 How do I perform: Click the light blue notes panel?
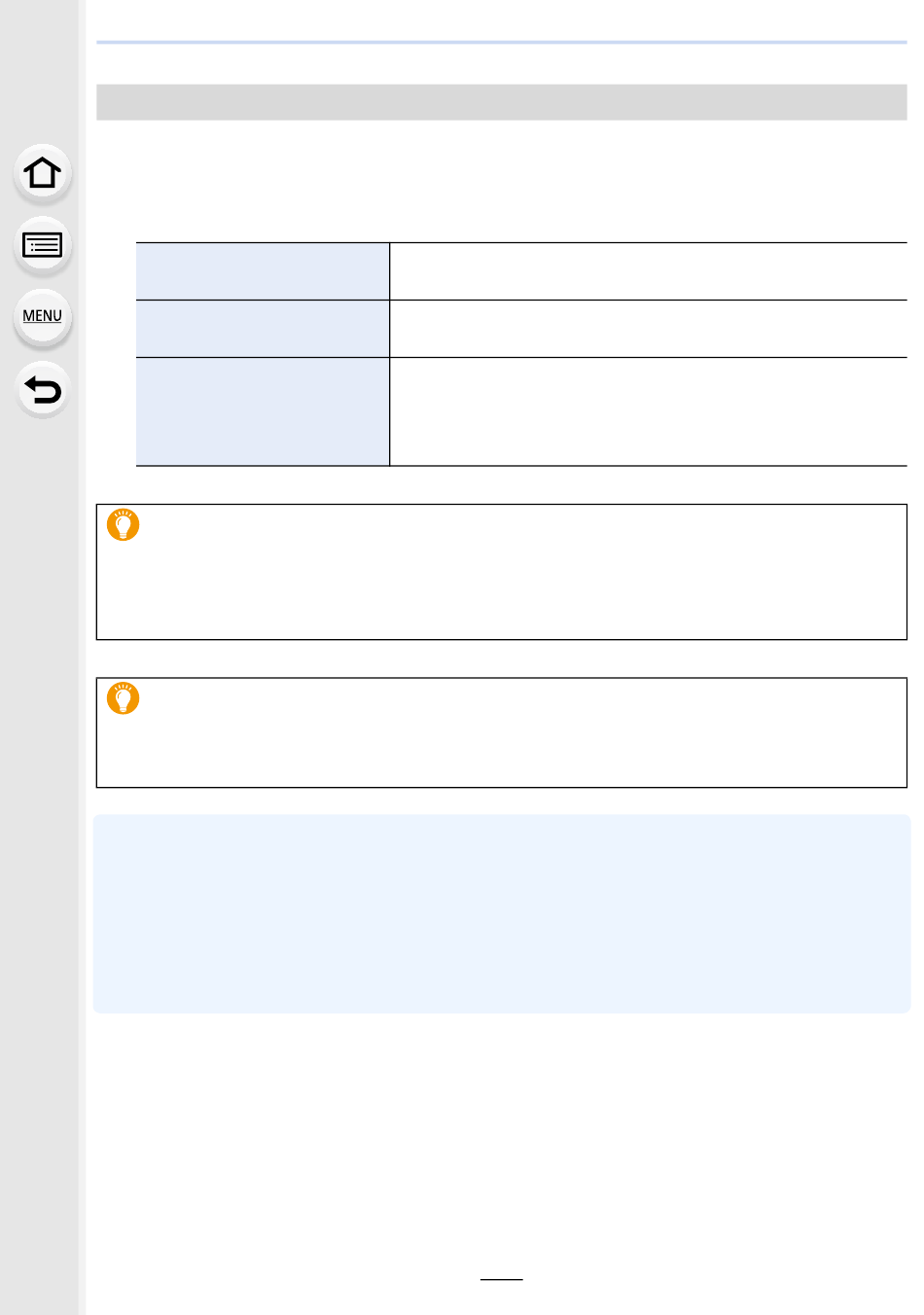click(x=502, y=914)
